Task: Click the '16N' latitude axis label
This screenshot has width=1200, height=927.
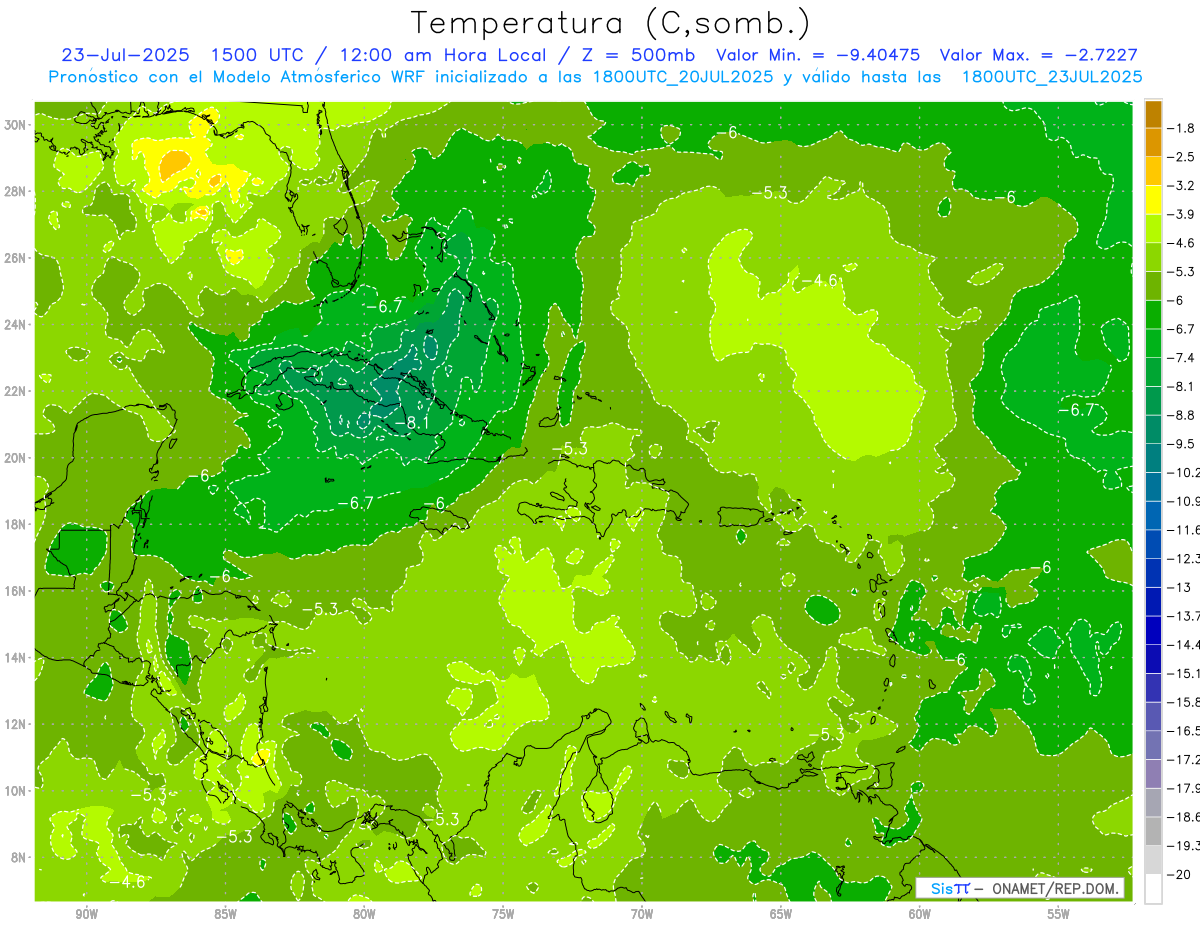Action: tap(16, 591)
